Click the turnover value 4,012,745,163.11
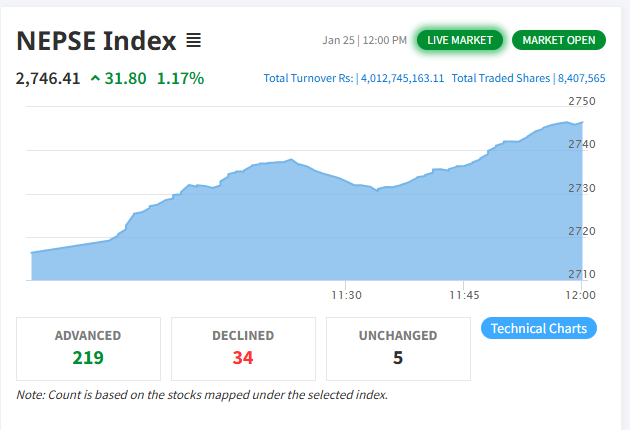This screenshot has height=430, width=630. click(x=402, y=78)
